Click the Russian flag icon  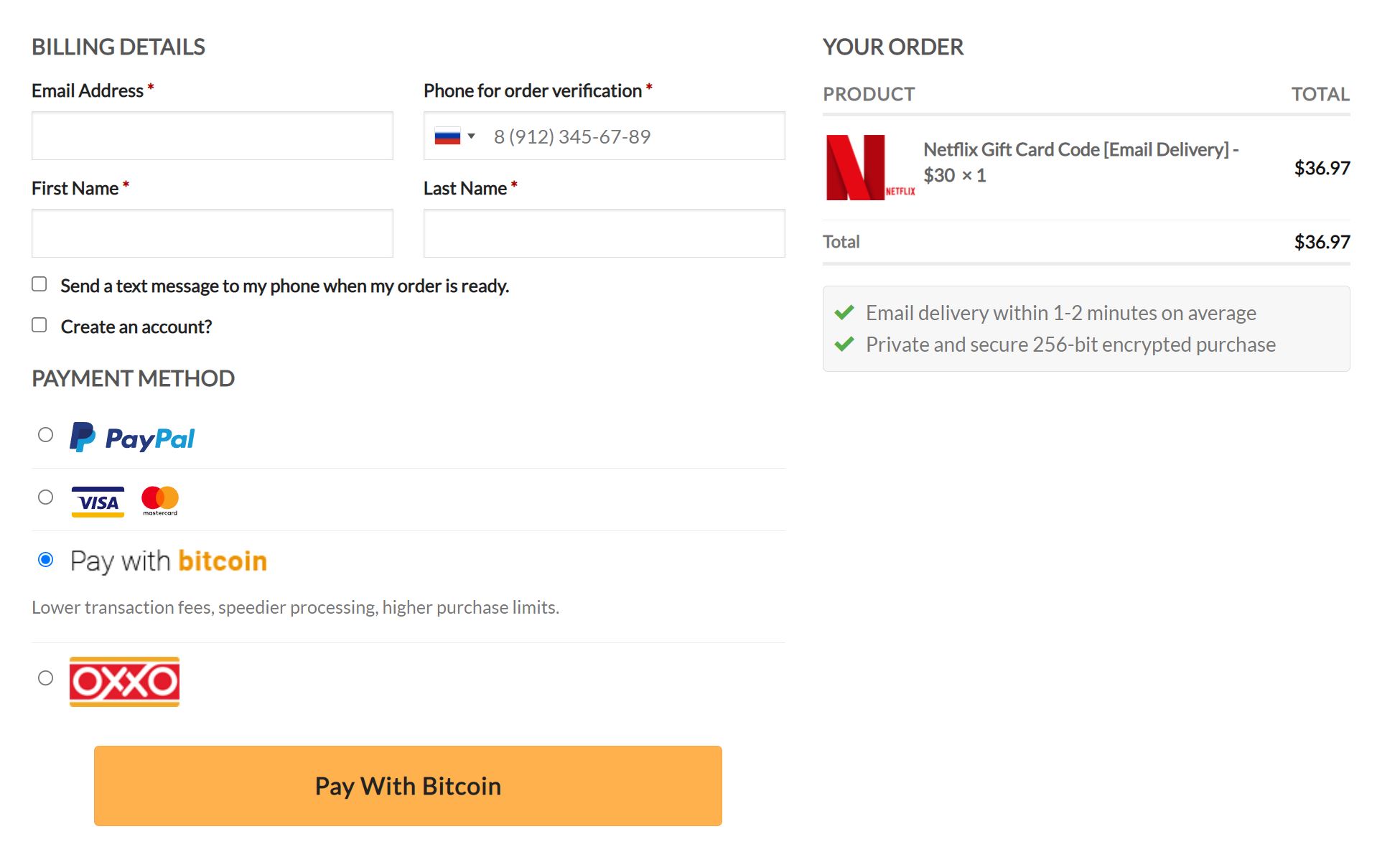447,136
